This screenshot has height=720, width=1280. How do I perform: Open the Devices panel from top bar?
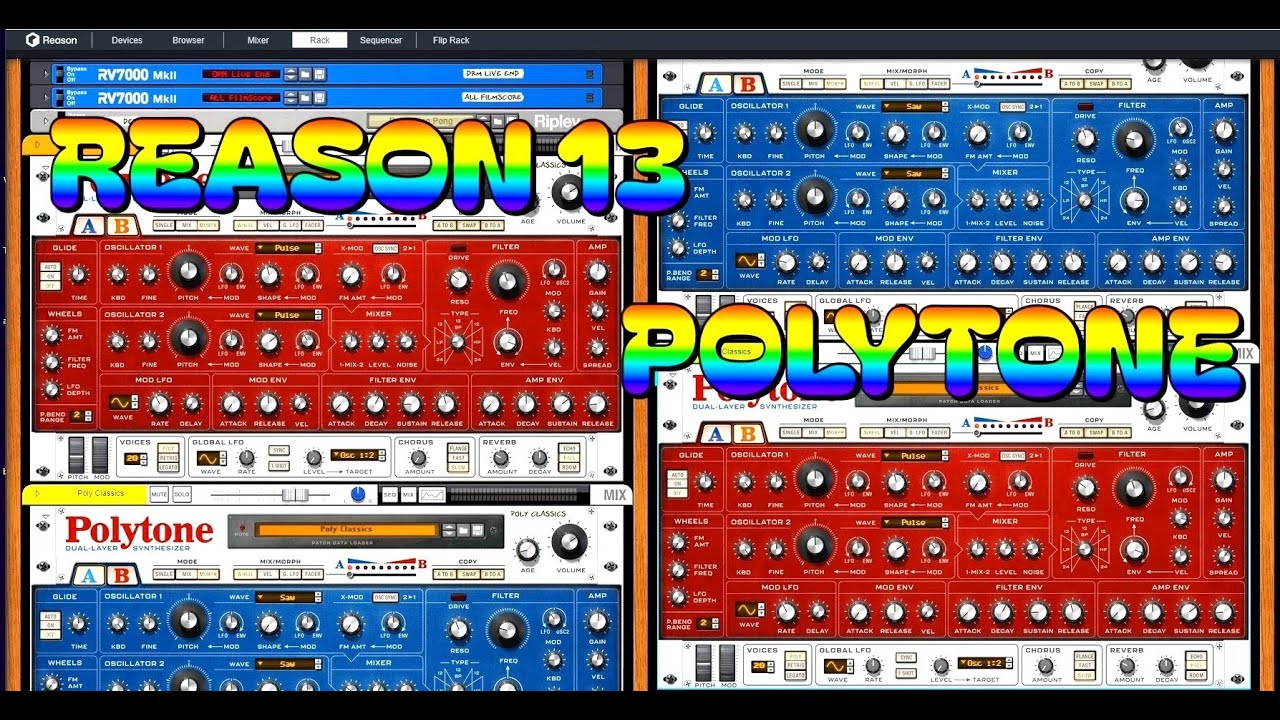point(127,40)
